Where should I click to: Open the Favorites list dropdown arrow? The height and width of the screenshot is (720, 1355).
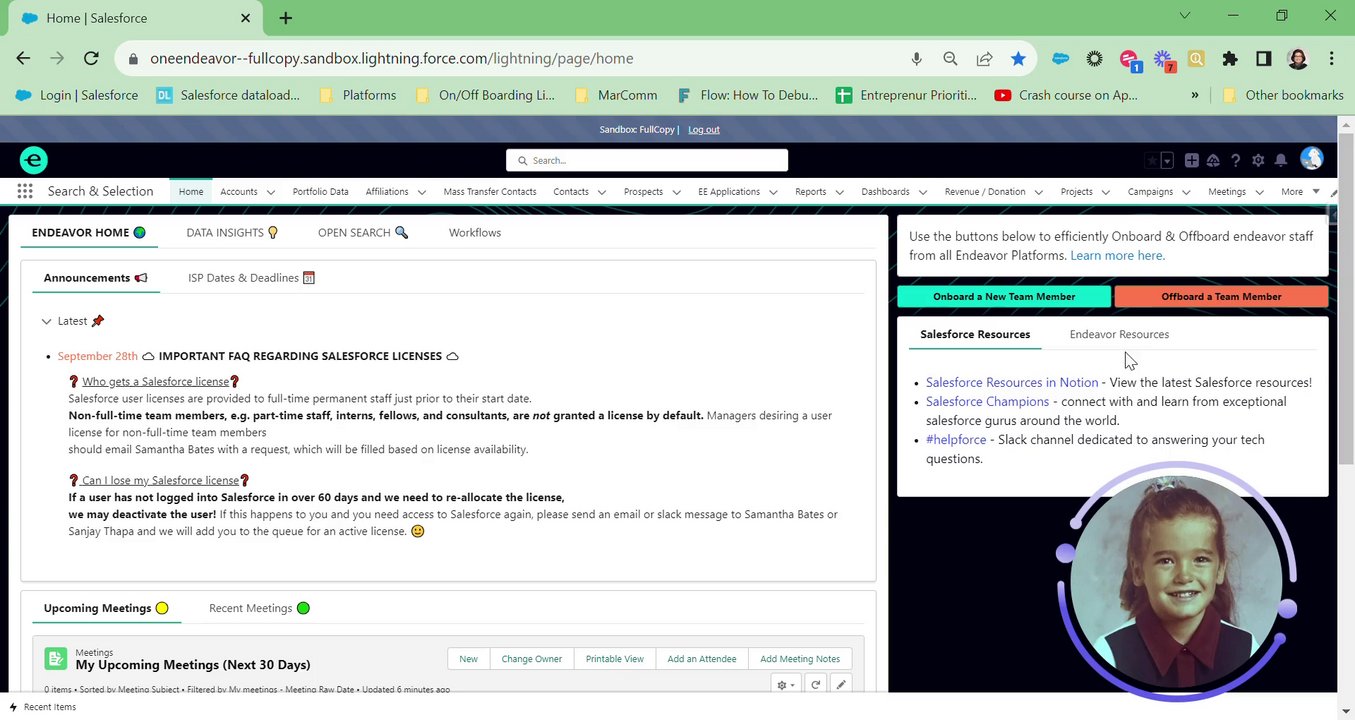click(1167, 160)
